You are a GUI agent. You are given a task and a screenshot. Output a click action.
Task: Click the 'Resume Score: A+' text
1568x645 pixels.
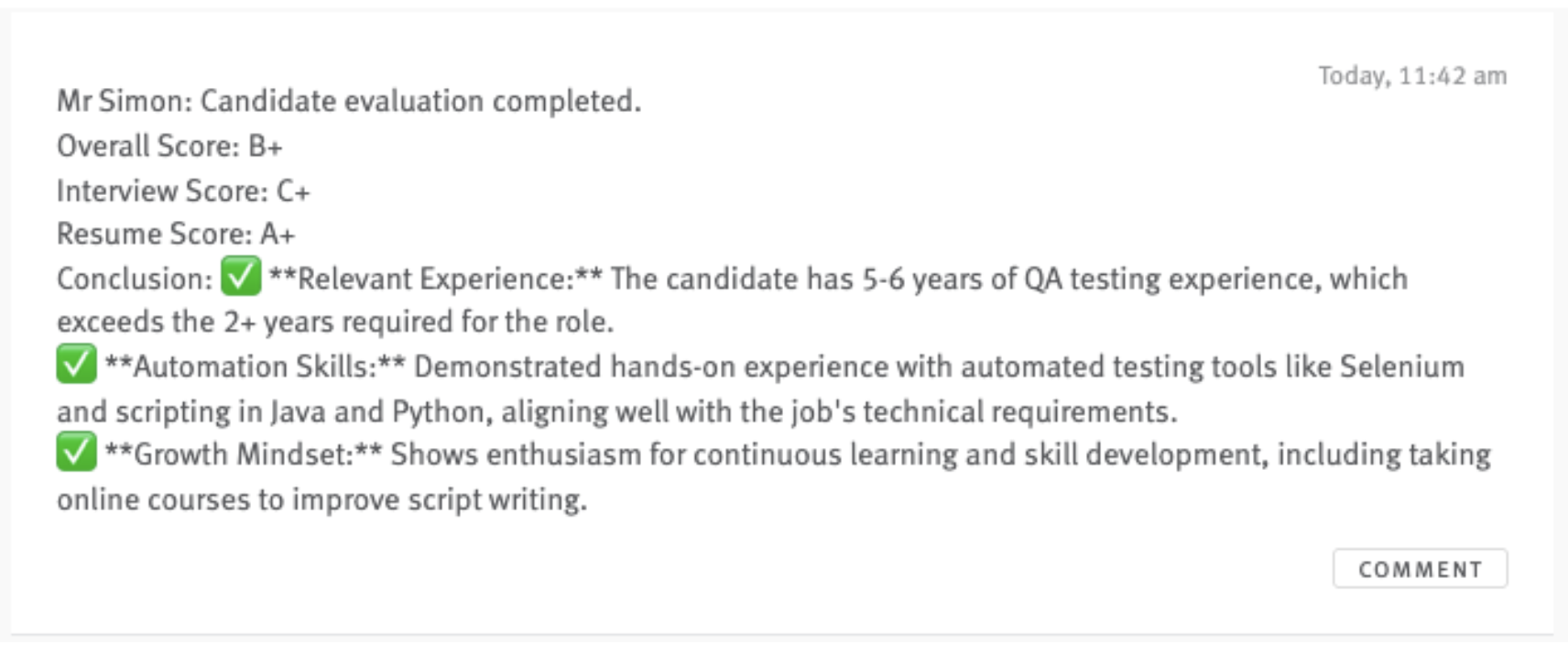tap(176, 235)
